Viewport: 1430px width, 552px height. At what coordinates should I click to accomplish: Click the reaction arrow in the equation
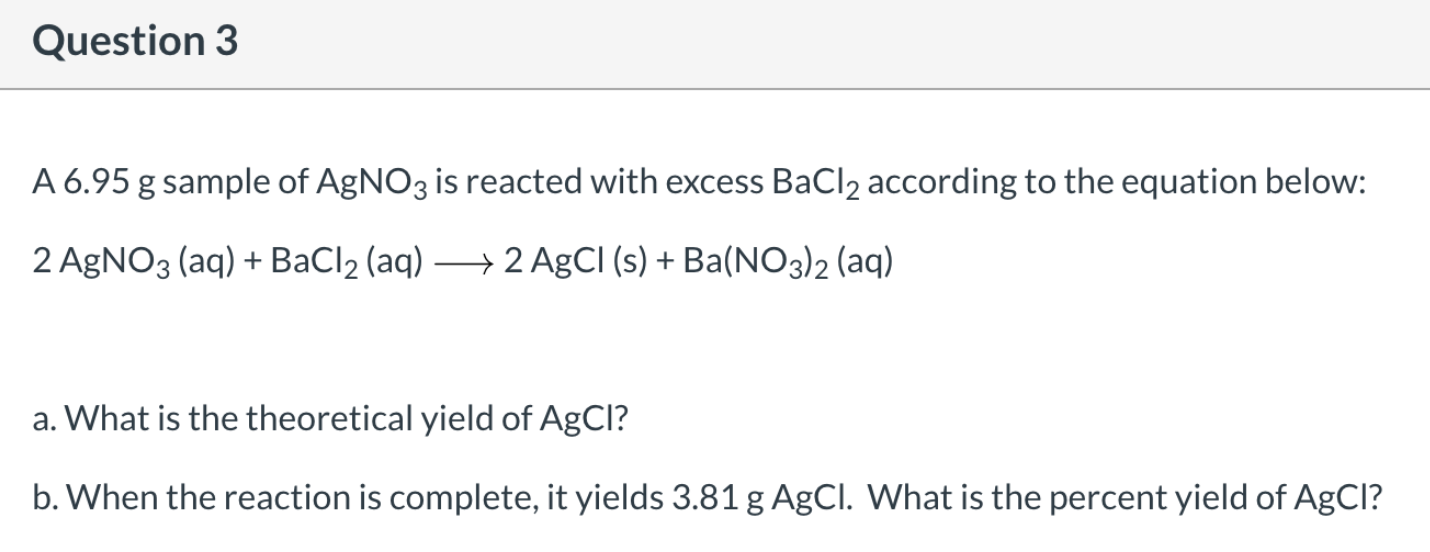[463, 263]
